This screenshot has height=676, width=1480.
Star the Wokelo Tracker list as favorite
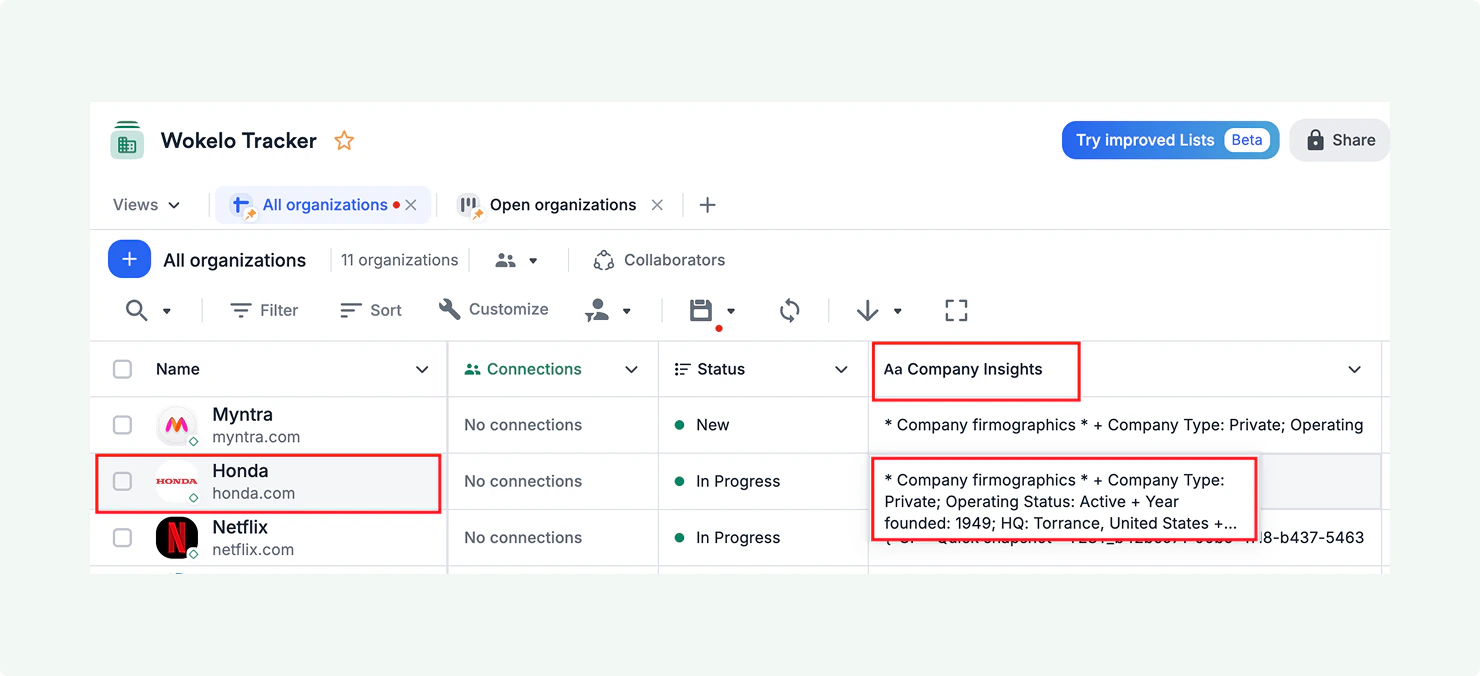[x=344, y=141]
